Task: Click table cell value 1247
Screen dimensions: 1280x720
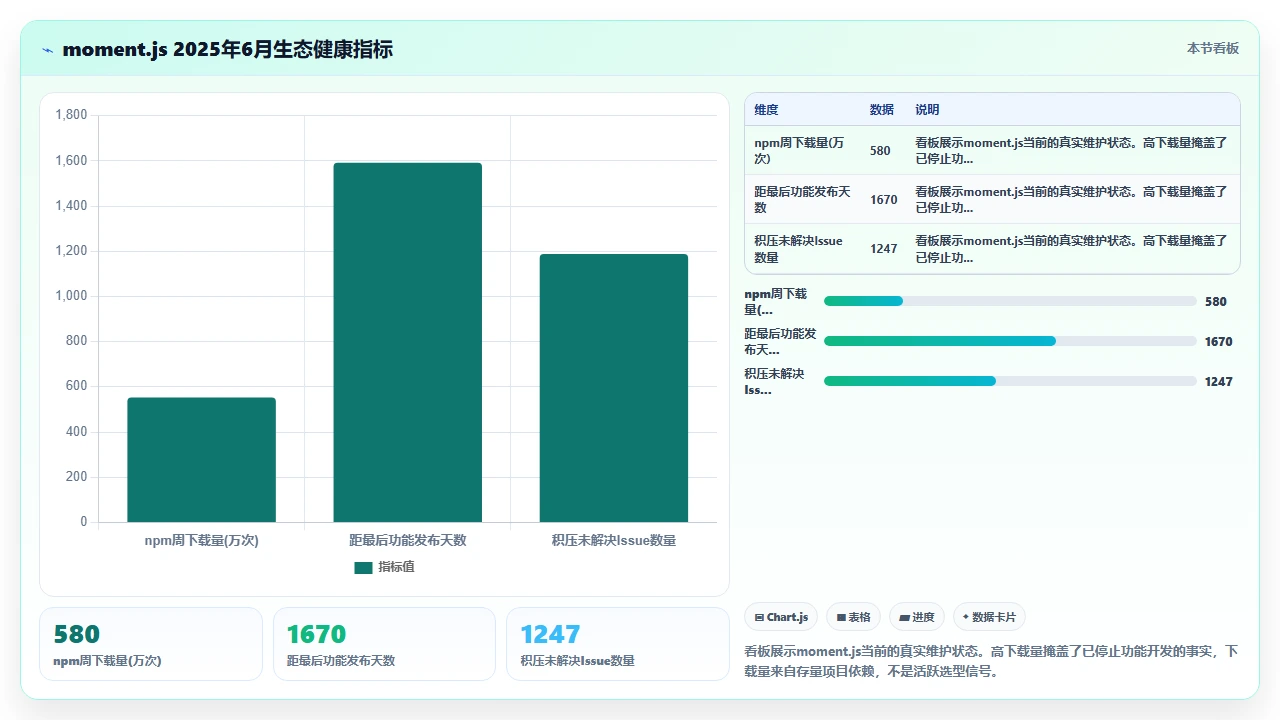Action: (884, 249)
